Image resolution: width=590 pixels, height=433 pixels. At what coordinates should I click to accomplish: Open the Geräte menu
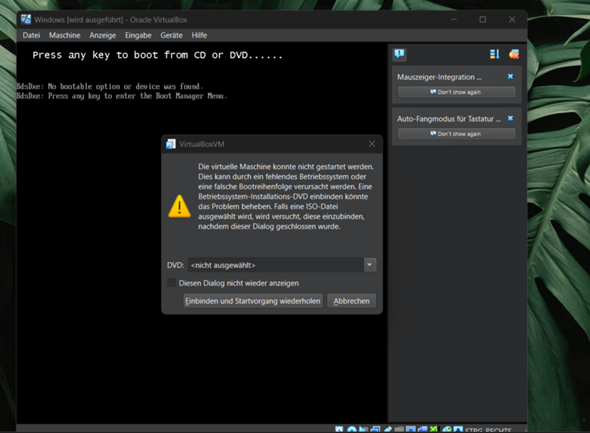[172, 35]
